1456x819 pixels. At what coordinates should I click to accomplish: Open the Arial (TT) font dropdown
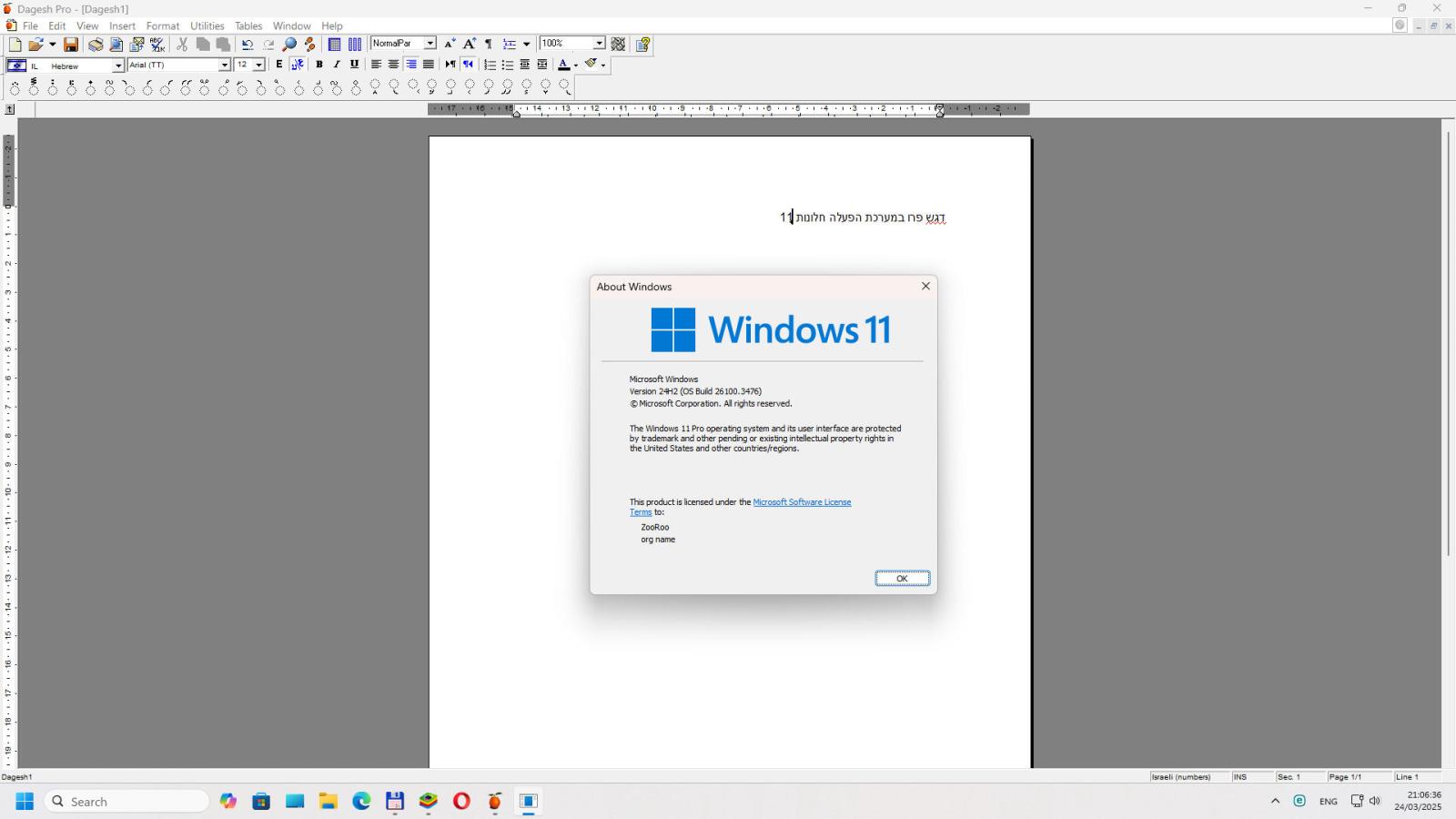(224, 66)
